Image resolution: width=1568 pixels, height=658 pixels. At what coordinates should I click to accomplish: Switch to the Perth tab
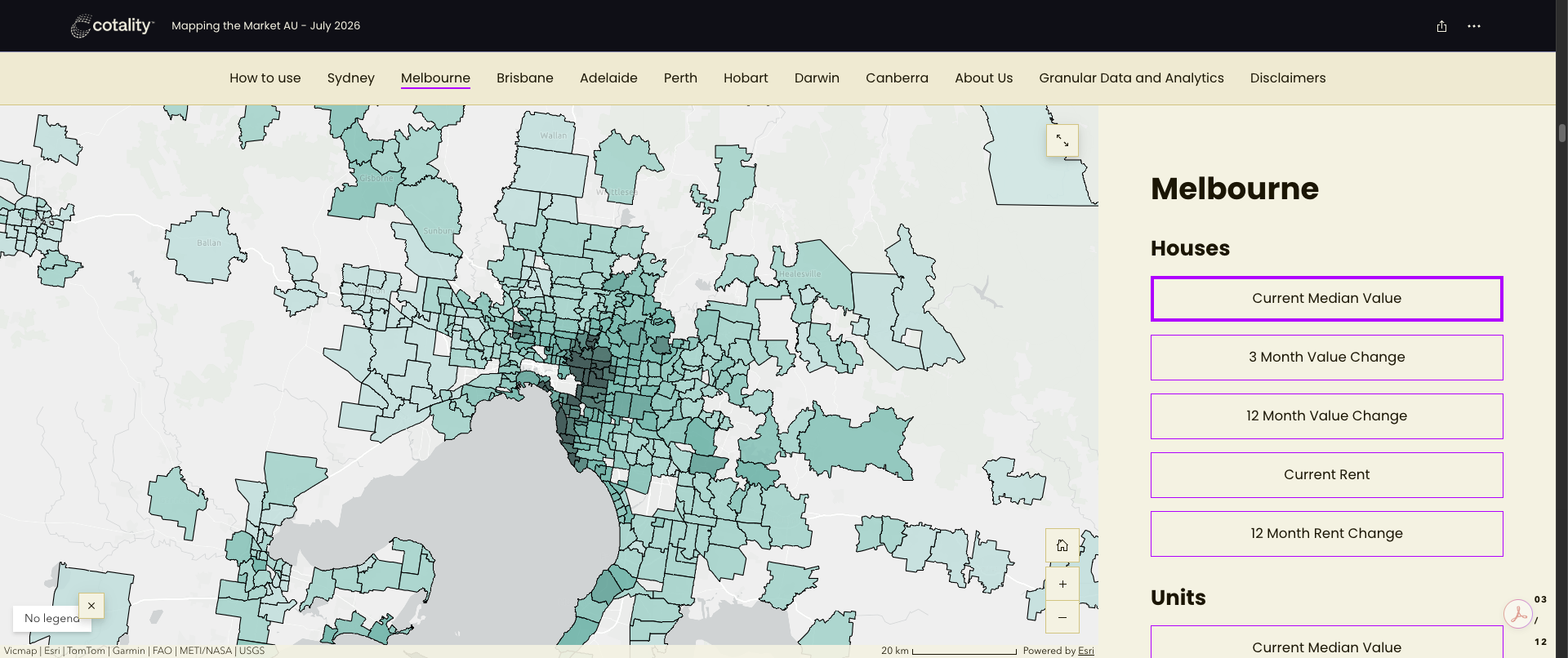point(680,78)
